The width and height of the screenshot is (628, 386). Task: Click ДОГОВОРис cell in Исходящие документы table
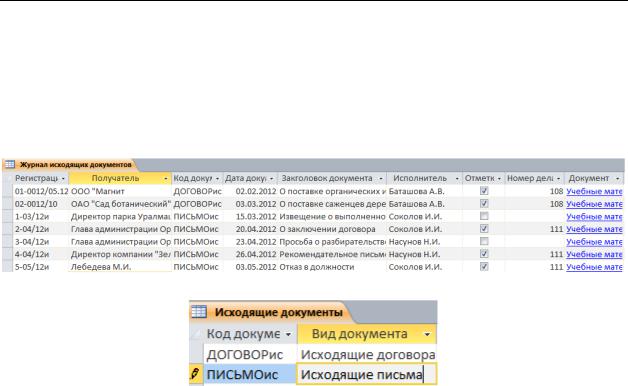pyautogui.click(x=250, y=354)
